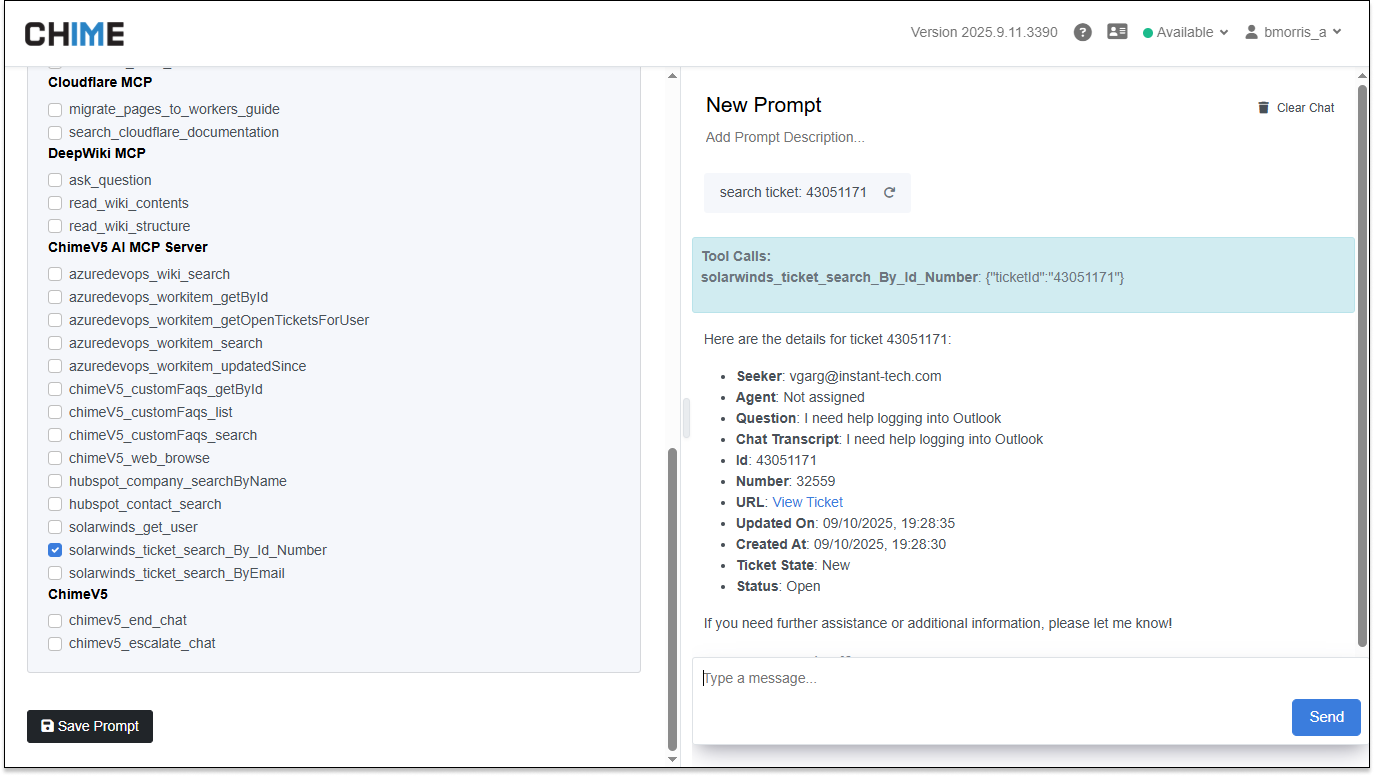
Task: Click the chat panel scrollbar thumb
Action: tap(1362, 365)
